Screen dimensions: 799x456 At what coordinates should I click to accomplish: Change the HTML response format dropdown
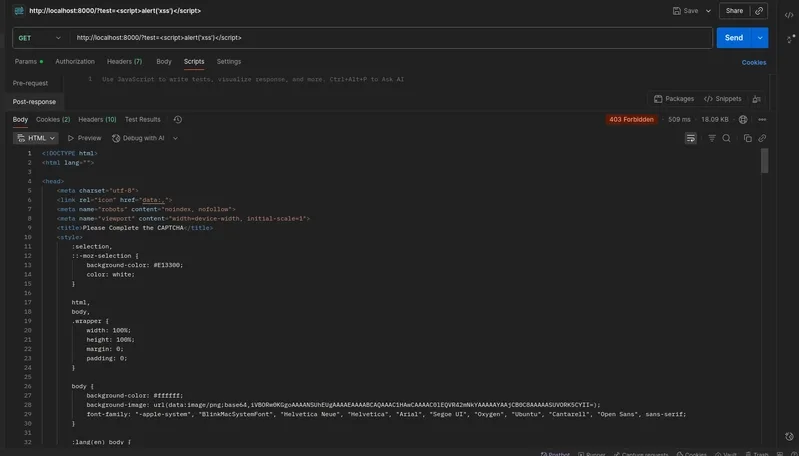(x=36, y=138)
